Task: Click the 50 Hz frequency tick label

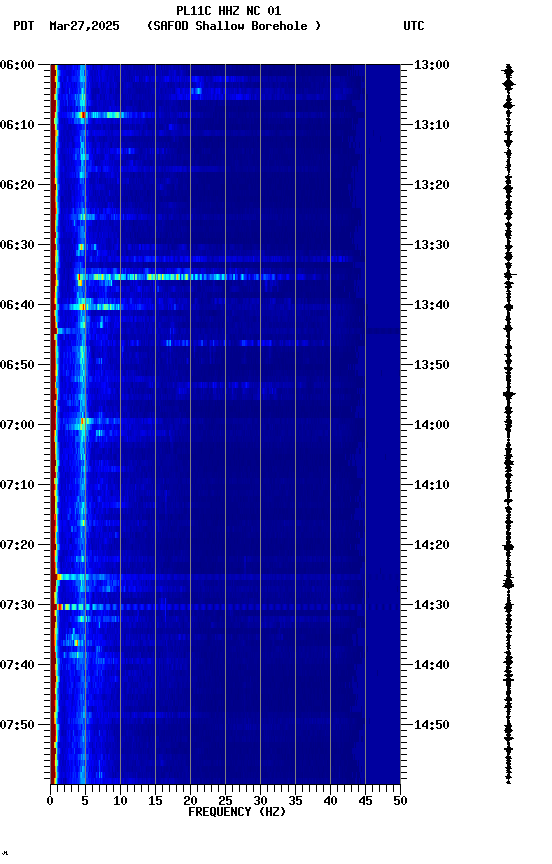Action: (401, 801)
